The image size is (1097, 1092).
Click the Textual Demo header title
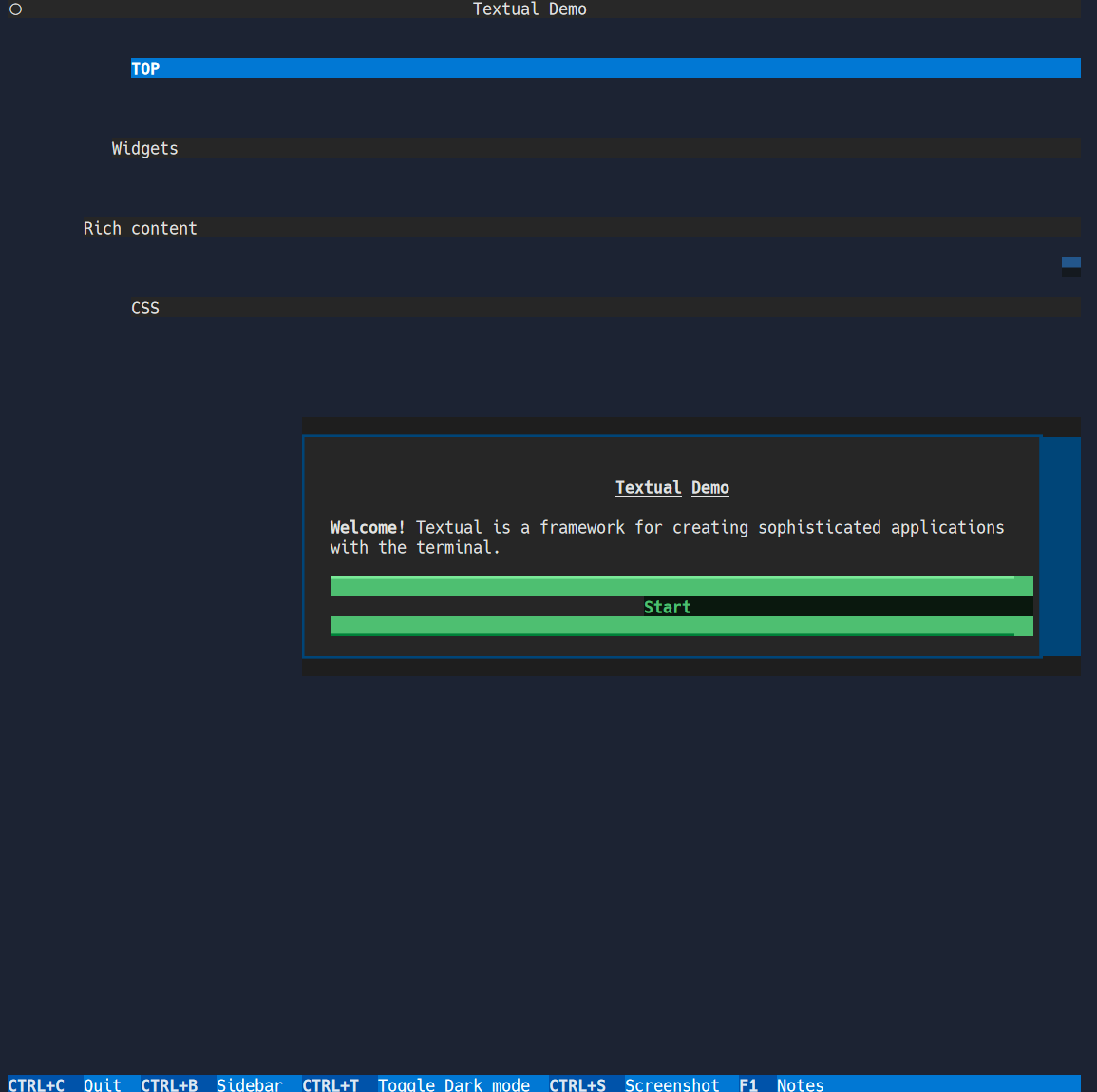[529, 9]
